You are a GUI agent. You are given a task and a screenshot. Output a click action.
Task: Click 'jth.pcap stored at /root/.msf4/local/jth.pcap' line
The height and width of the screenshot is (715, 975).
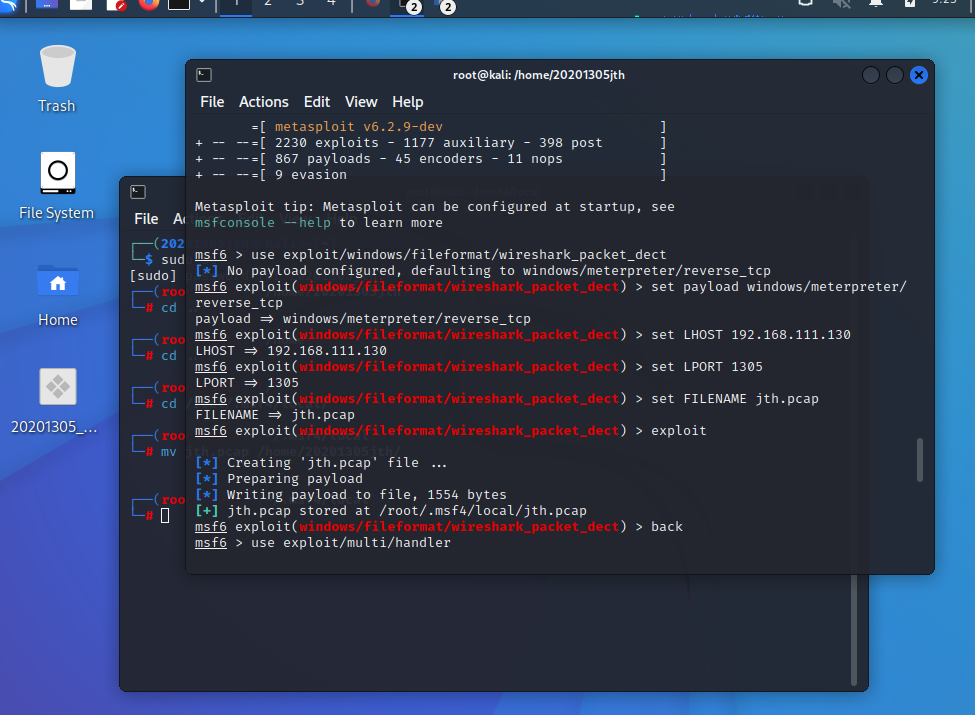click(x=391, y=511)
